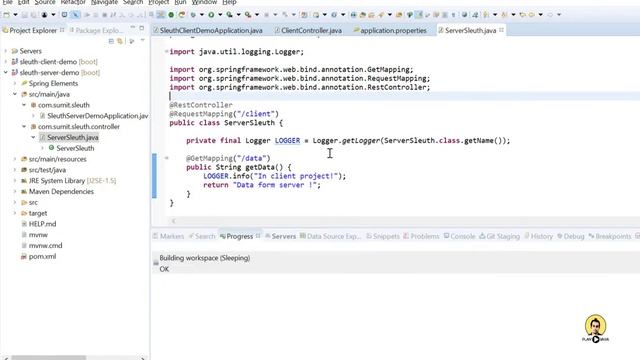Expand the sleuth-client-demo project
The image size is (640, 360).
(6, 62)
